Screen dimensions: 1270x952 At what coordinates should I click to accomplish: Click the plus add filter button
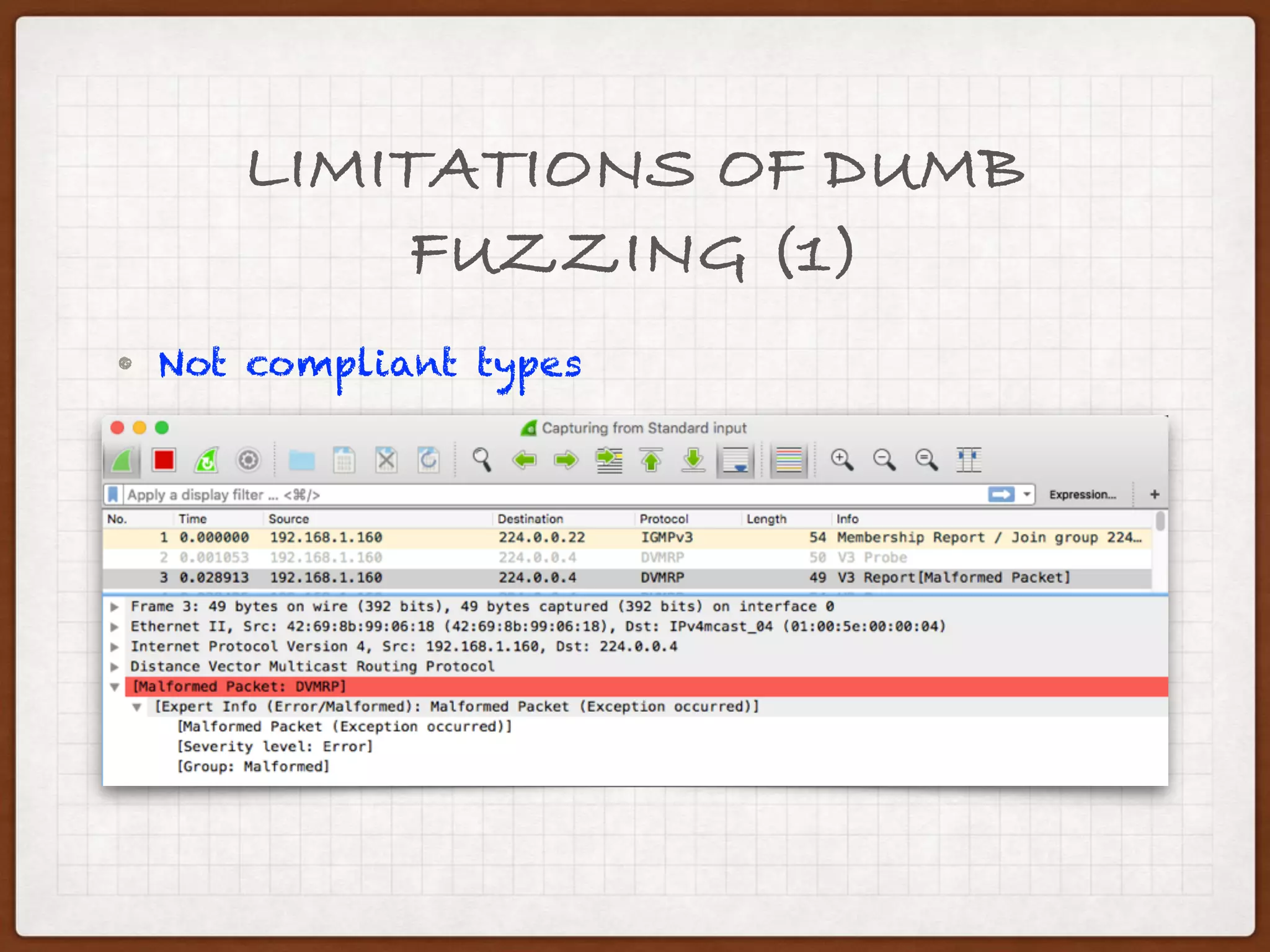tap(1154, 495)
